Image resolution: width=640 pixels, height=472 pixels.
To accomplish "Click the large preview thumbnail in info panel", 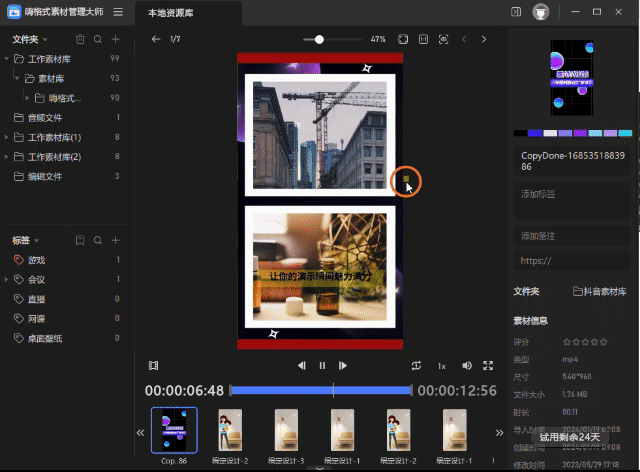I will [x=572, y=78].
